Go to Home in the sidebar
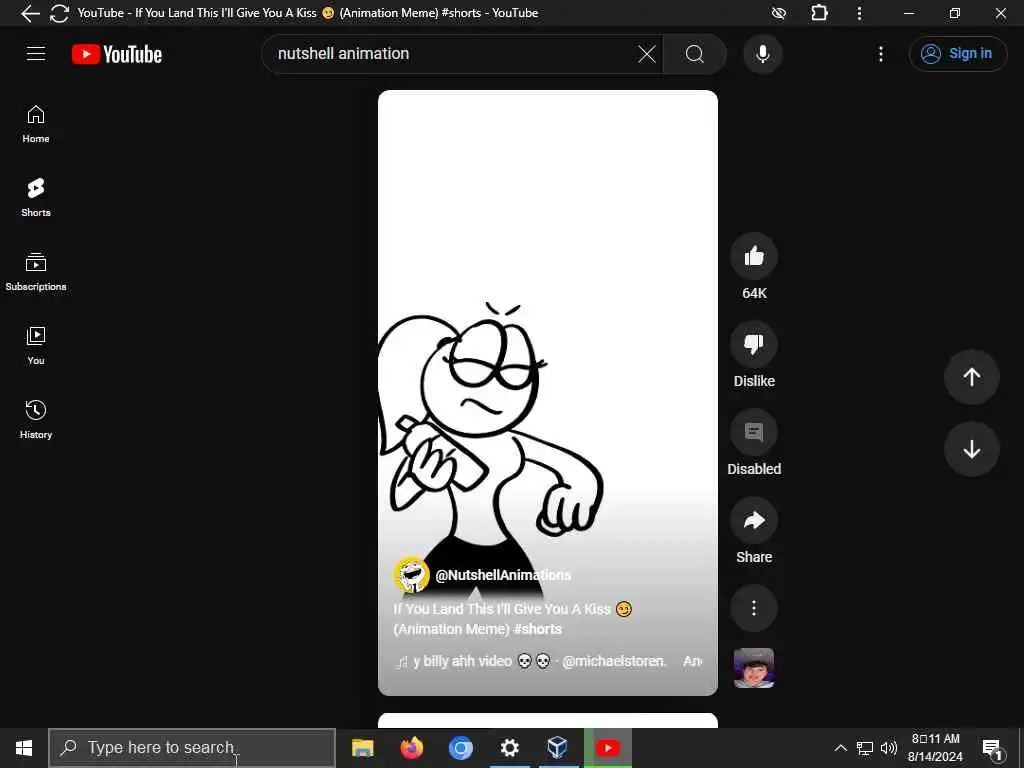Image resolution: width=1024 pixels, height=768 pixels. click(x=36, y=124)
